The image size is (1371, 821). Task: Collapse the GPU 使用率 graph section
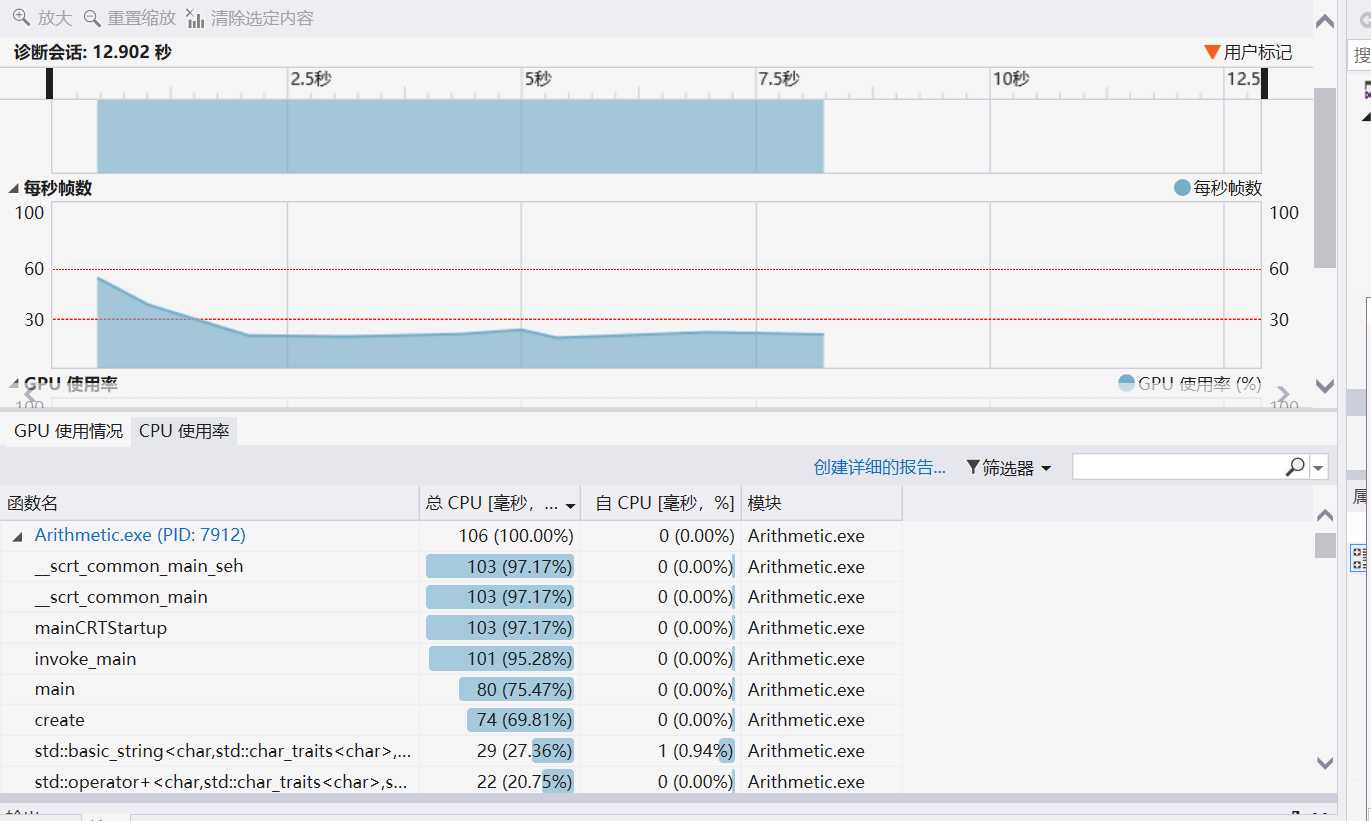tap(14, 384)
